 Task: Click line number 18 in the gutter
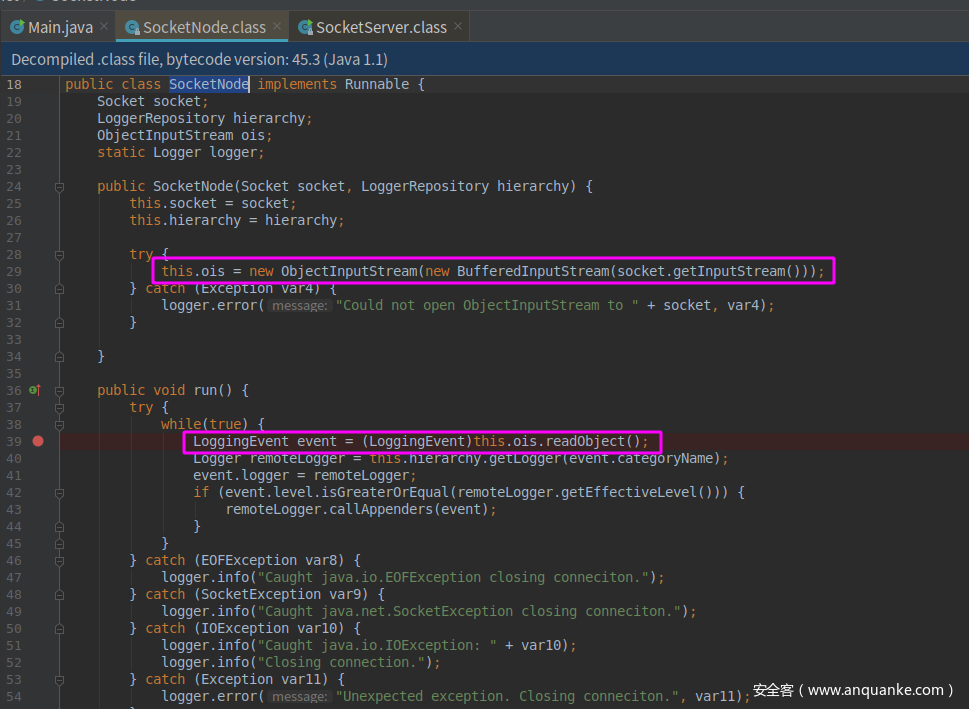tap(14, 84)
